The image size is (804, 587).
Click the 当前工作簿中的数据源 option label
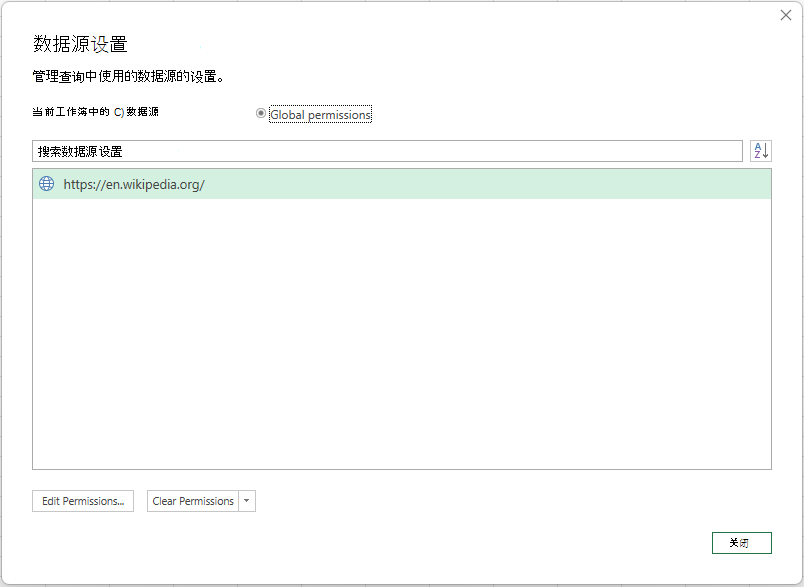[x=95, y=112]
